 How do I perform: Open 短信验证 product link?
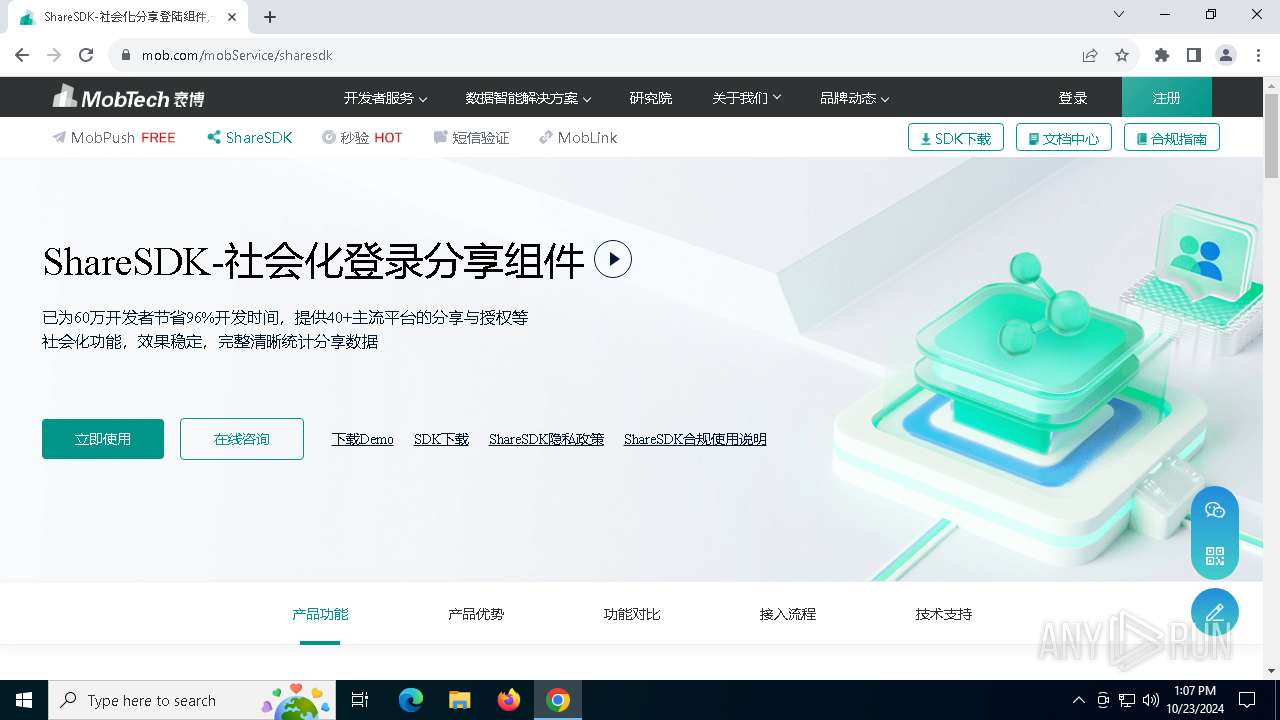pos(471,138)
